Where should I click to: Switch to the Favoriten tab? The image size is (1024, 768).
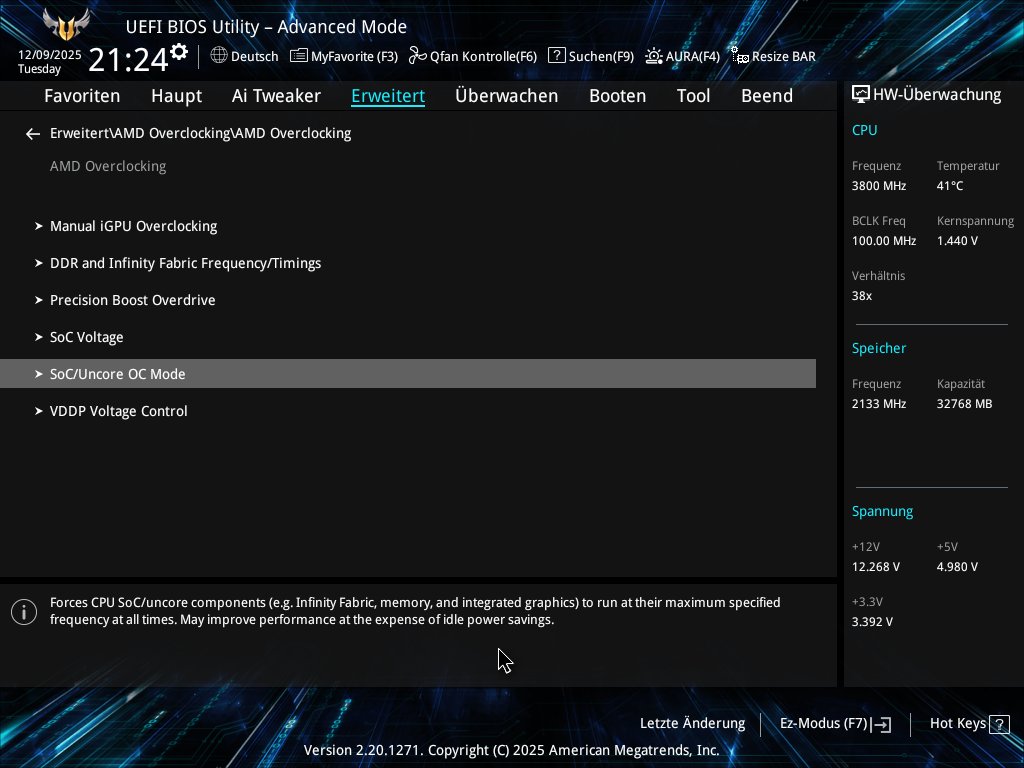pos(82,96)
